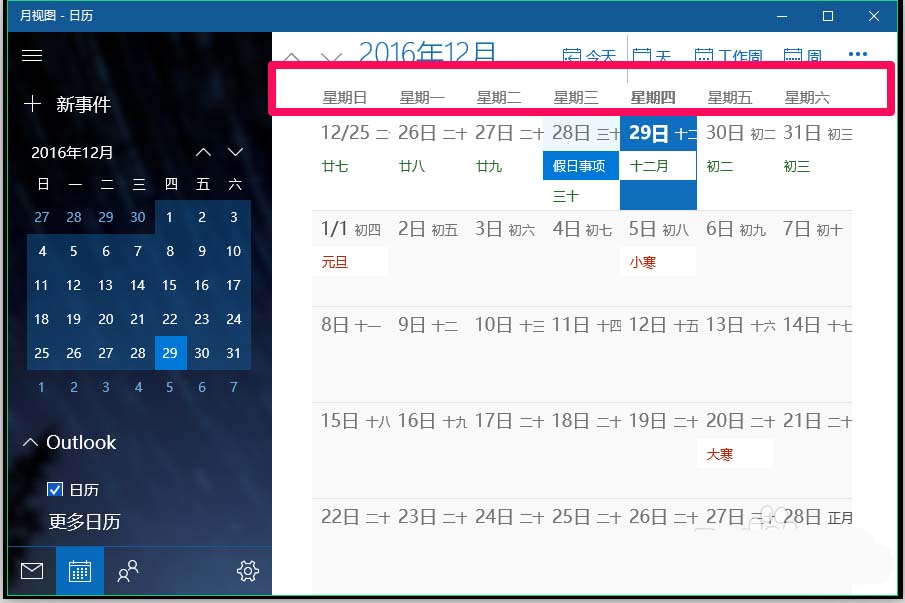The width and height of the screenshot is (905, 603).
Task: Open Settings via the gear icon
Action: (x=247, y=571)
